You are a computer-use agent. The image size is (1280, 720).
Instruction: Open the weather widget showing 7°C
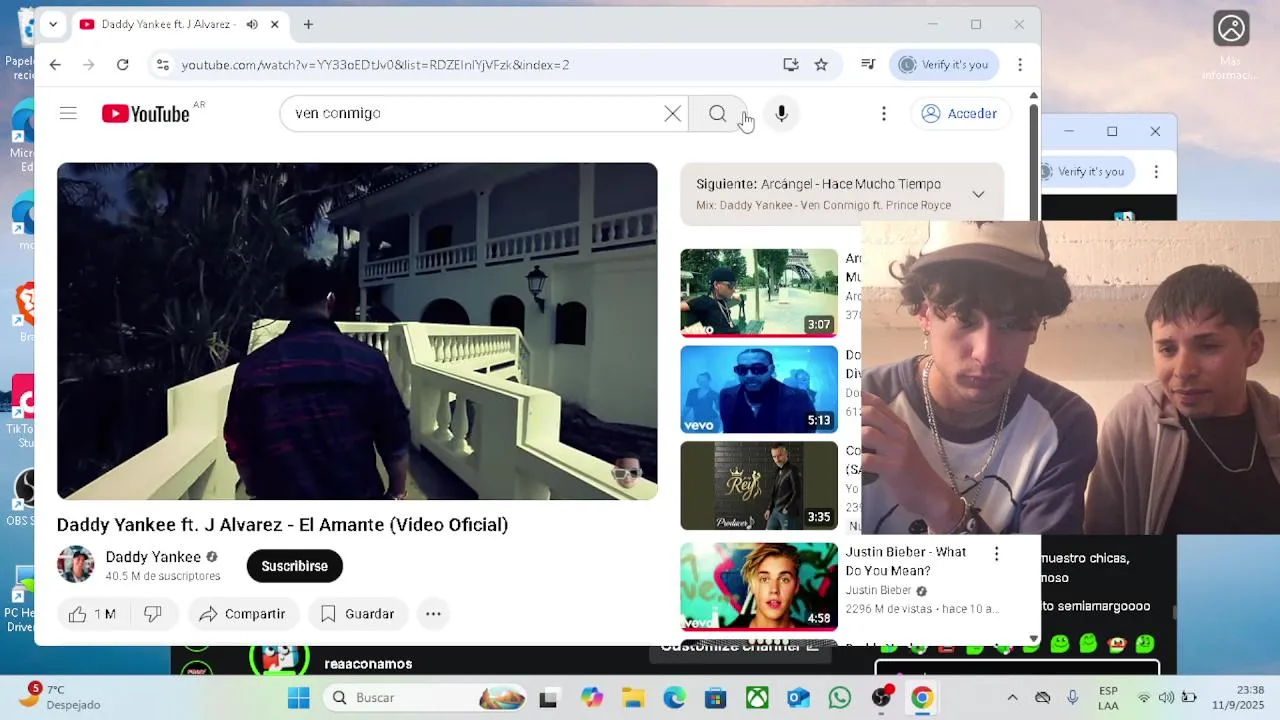64,697
